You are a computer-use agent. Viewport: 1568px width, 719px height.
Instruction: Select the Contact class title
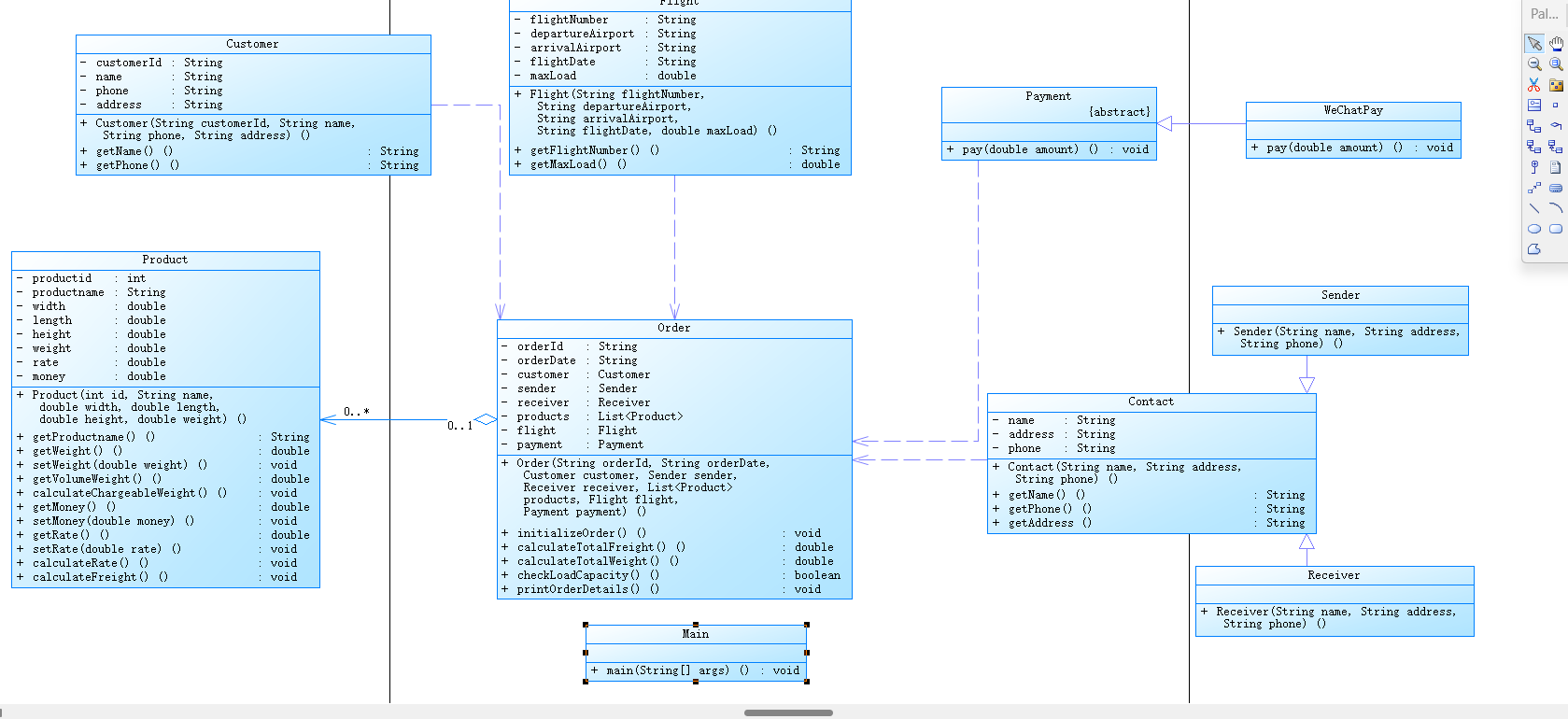pos(1151,402)
